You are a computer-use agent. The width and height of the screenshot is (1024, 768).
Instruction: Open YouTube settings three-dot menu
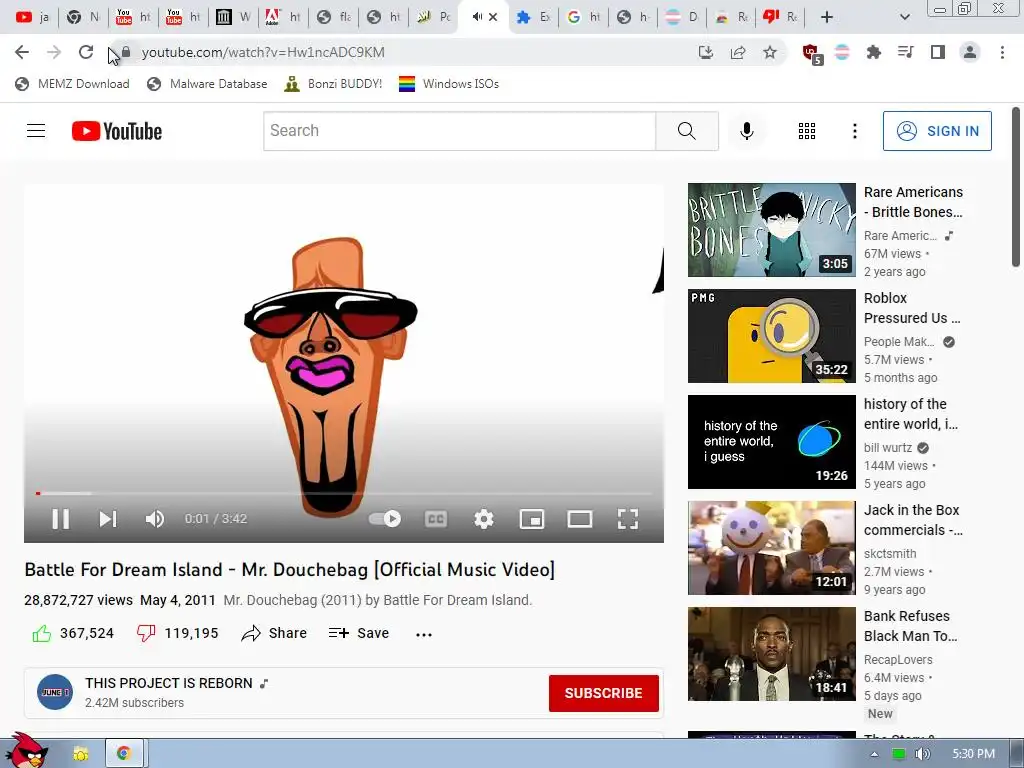(x=854, y=131)
